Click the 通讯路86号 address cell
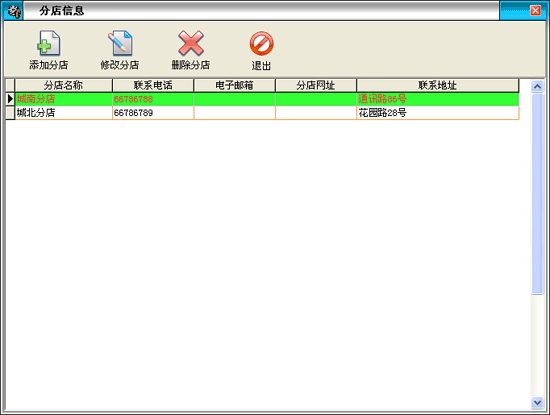This screenshot has height=415, width=550. 437,99
